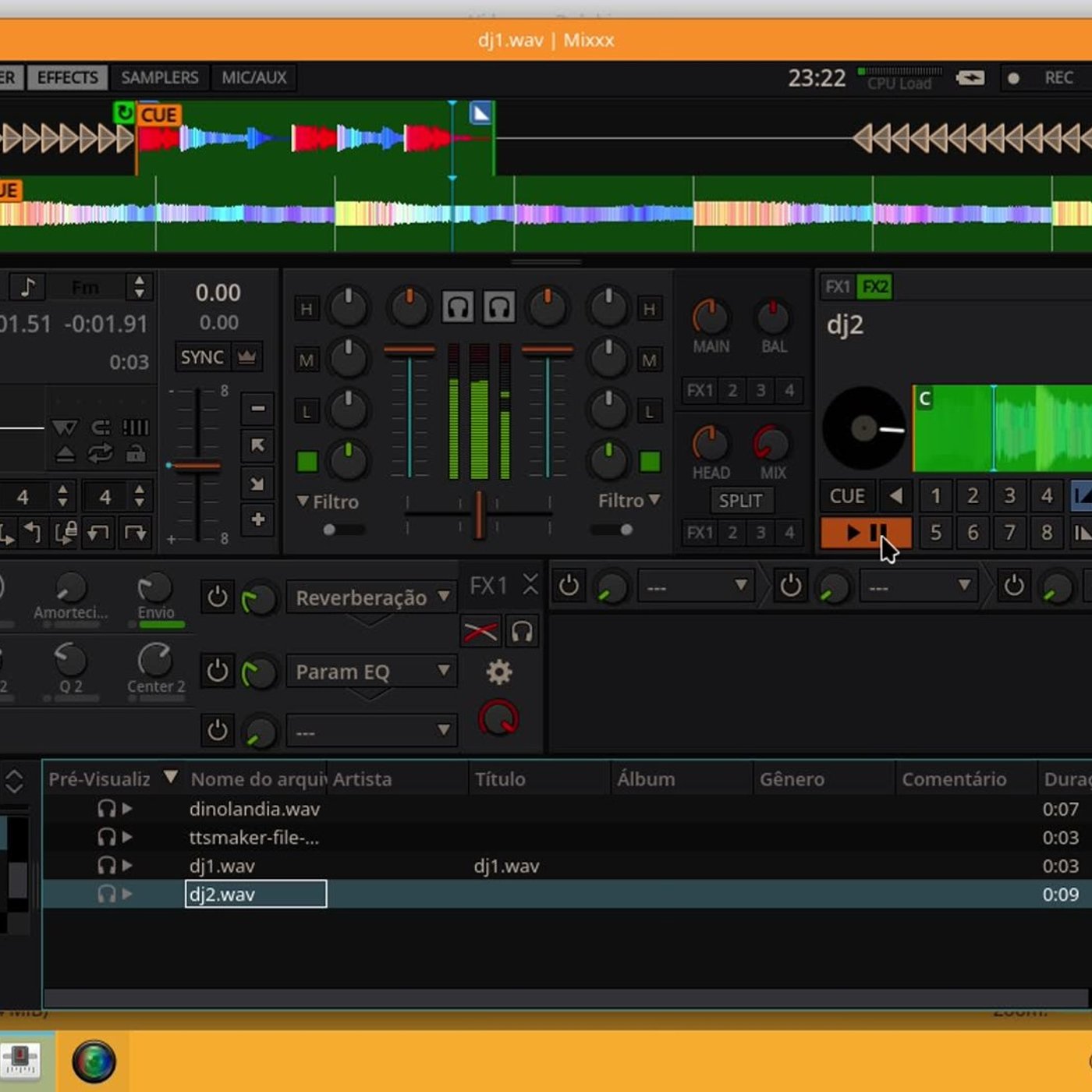This screenshot has height=1092, width=1092.
Task: Open the globe app in taskbar
Action: [x=94, y=1061]
